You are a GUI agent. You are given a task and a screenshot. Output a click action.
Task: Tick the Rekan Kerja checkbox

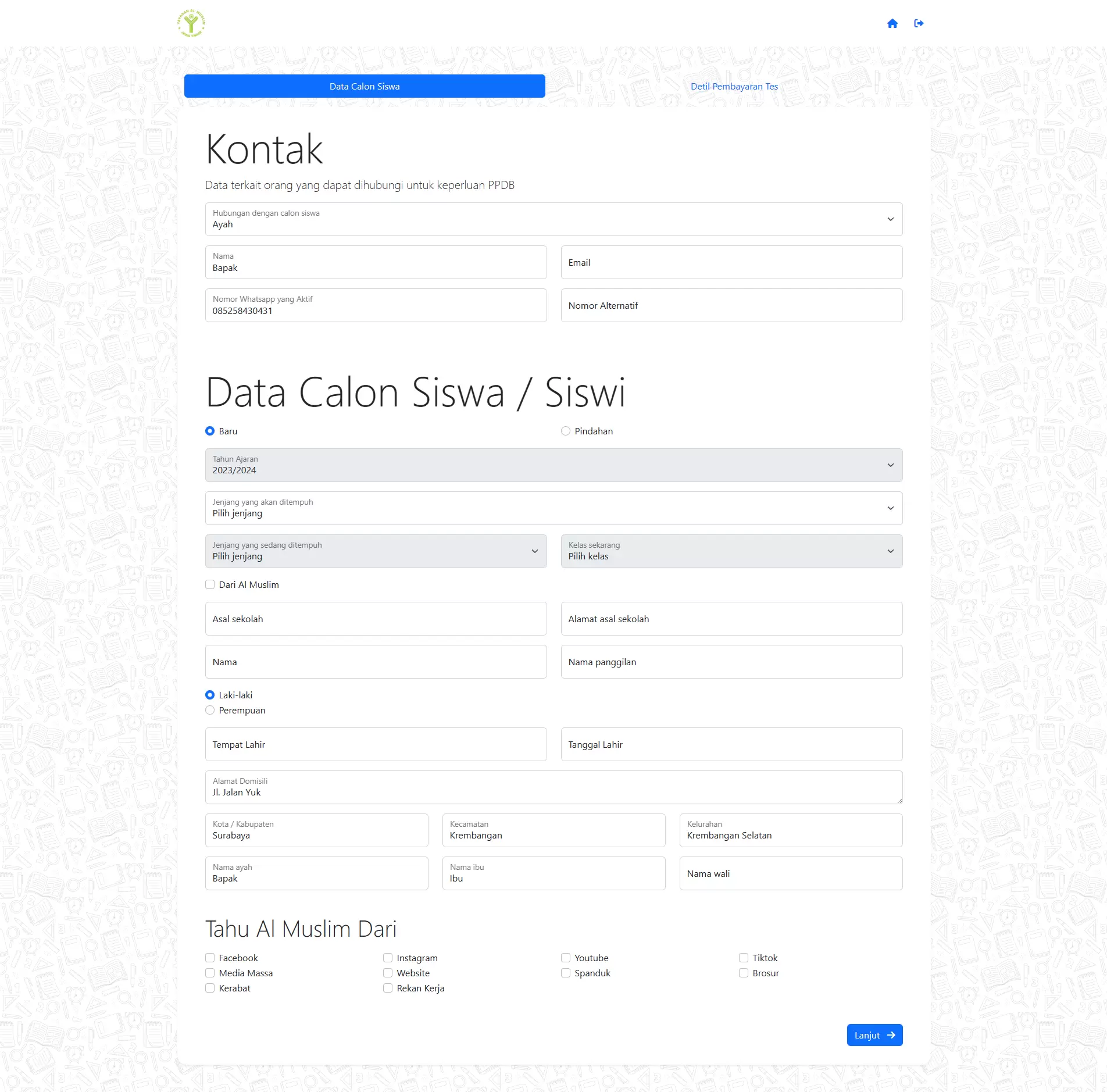388,988
